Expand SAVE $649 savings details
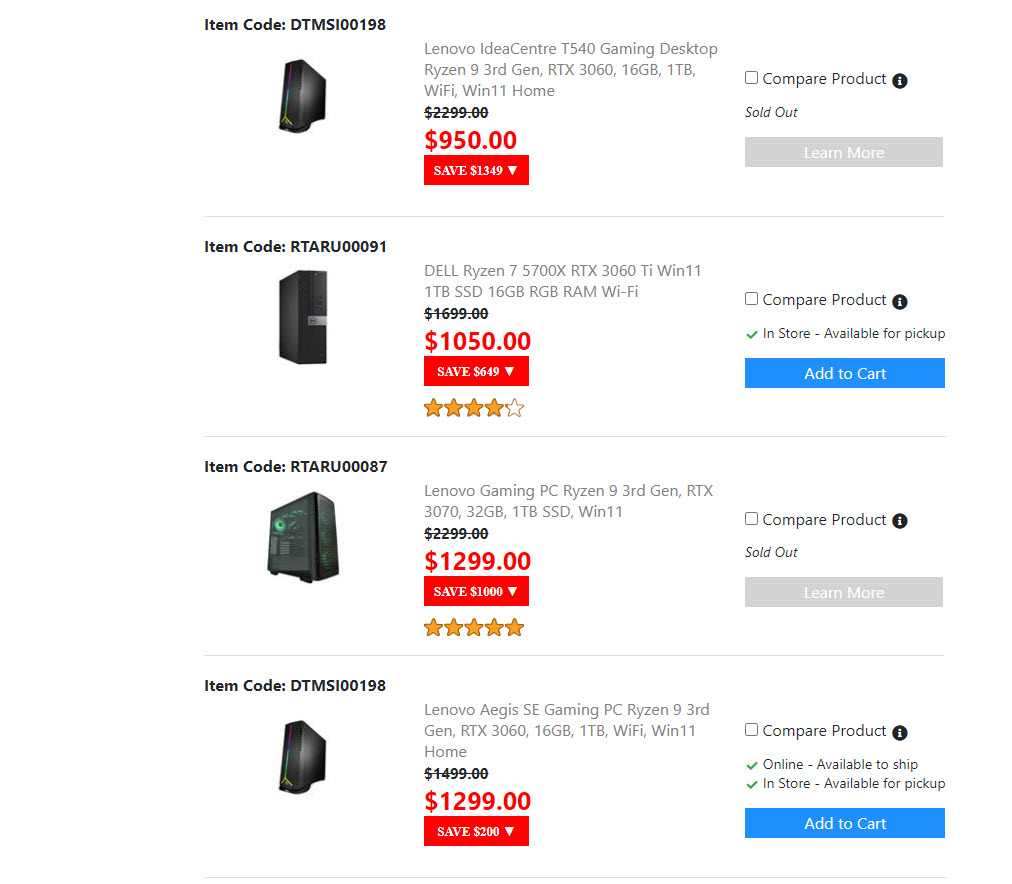Screen dimensions: 1012x884 [476, 371]
